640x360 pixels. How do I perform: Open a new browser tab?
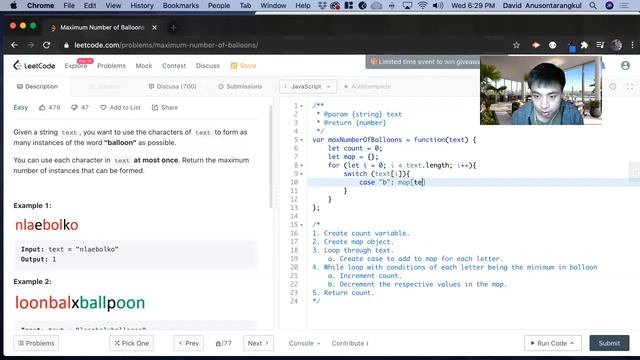tap(173, 27)
